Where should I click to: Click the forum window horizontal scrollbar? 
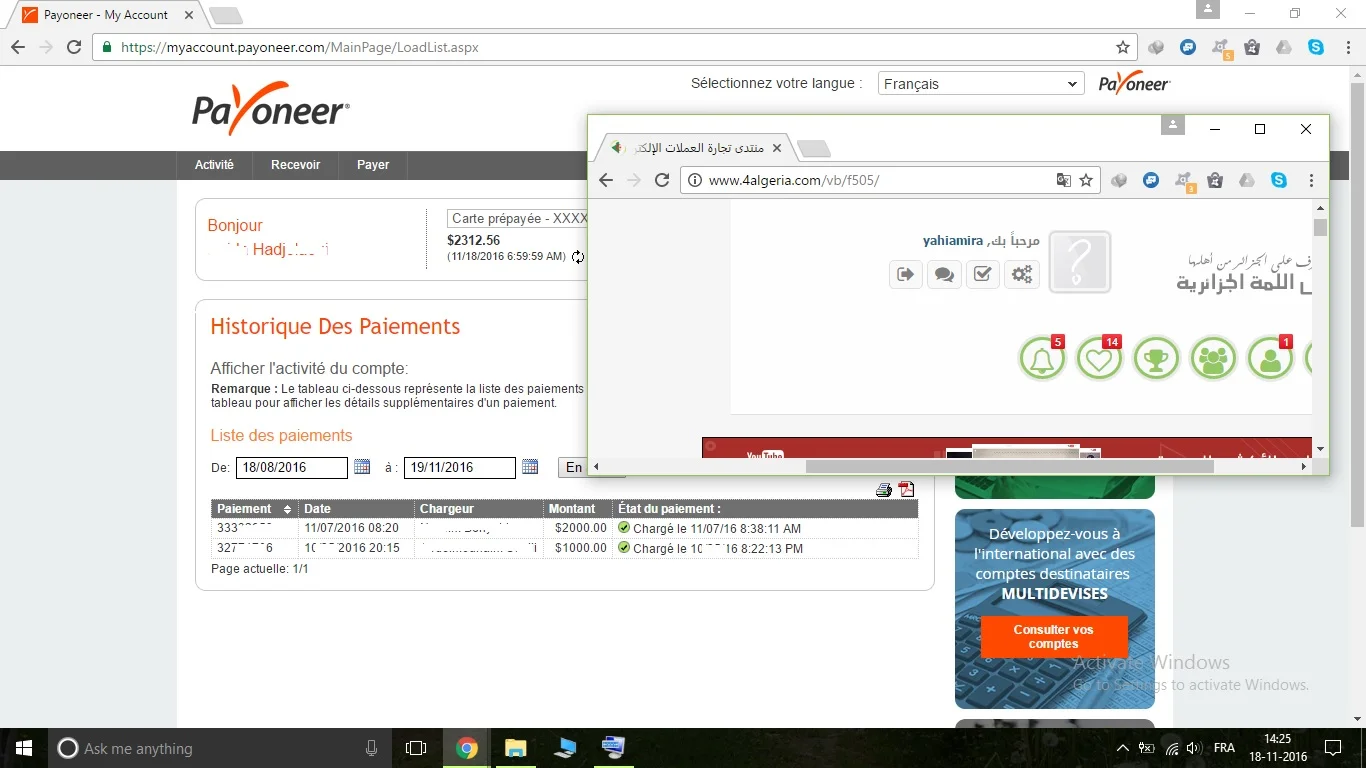[1008, 466]
